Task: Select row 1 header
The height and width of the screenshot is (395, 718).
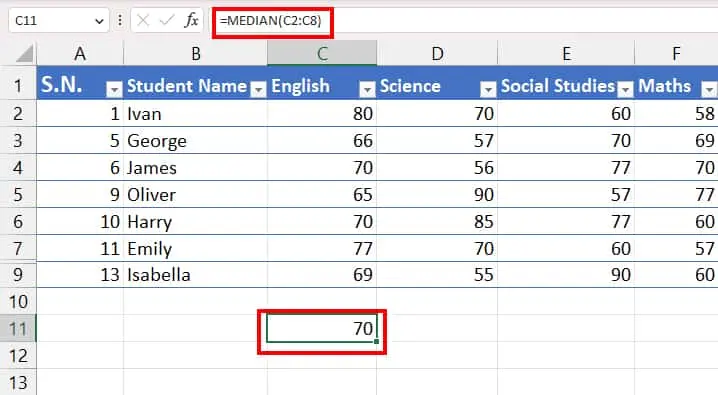Action: 18,86
